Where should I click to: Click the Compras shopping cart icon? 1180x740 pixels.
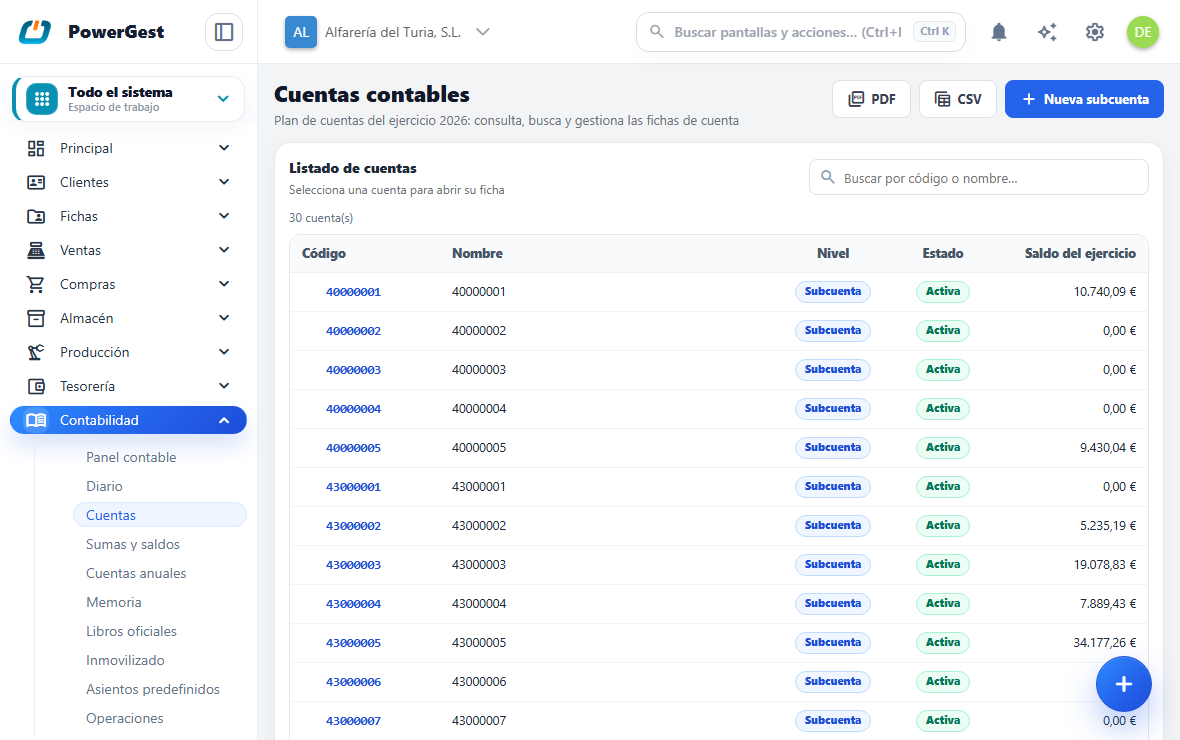[x=35, y=284]
